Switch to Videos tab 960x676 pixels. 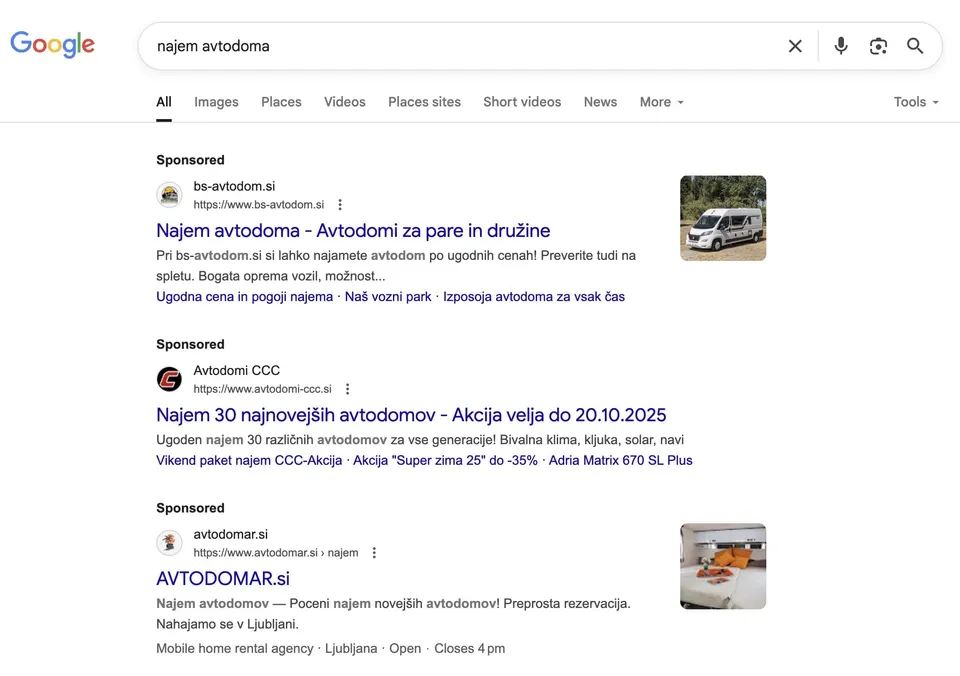(x=345, y=102)
